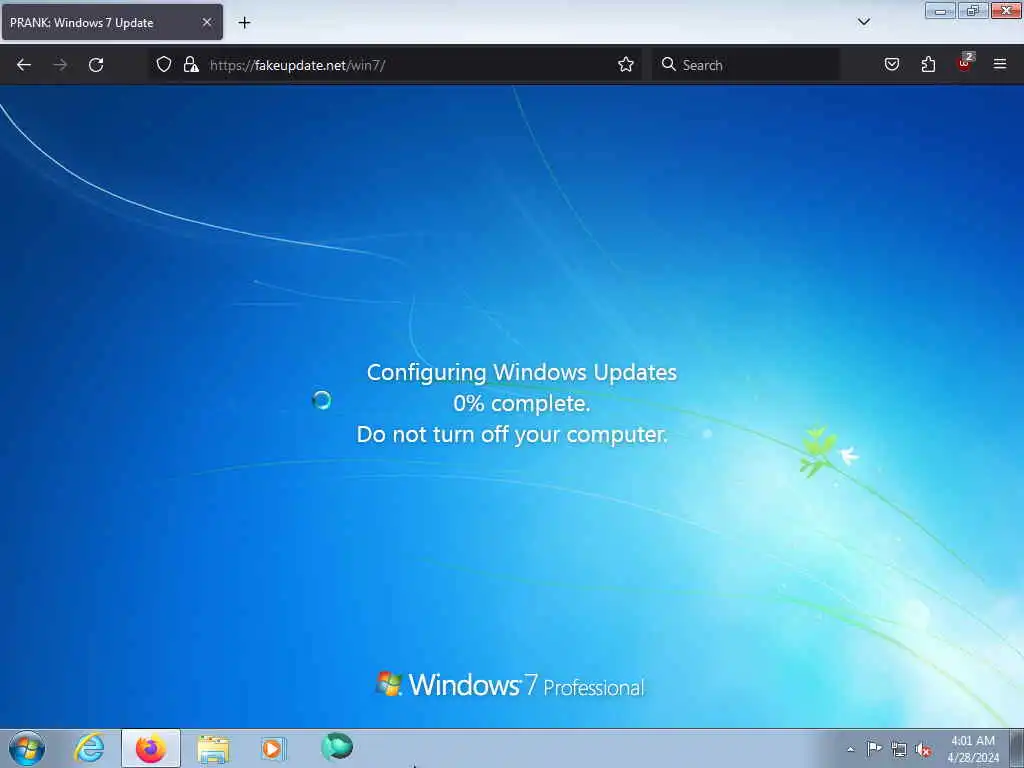View site security padlock details
1024x768 pixels.
click(x=191, y=64)
